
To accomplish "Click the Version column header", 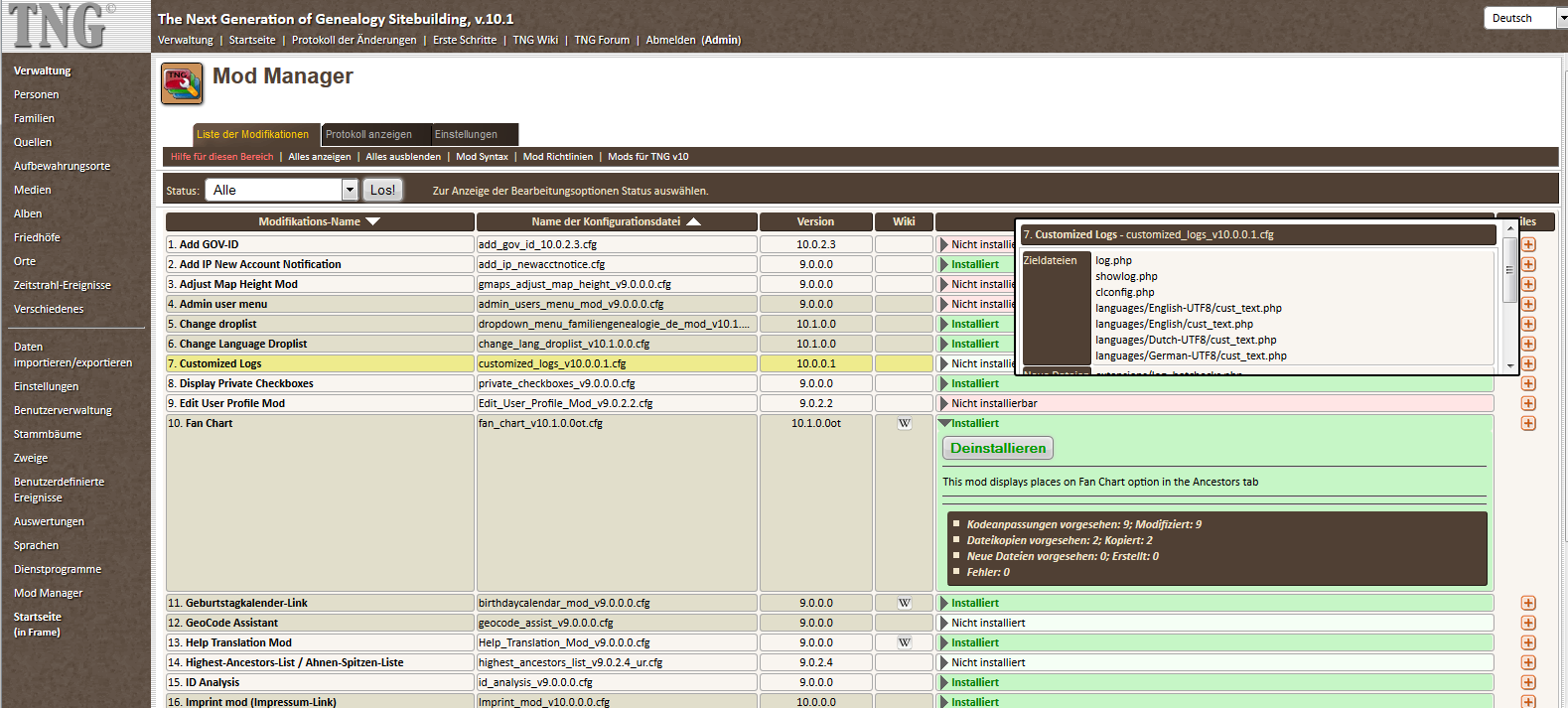I will (x=815, y=221).
